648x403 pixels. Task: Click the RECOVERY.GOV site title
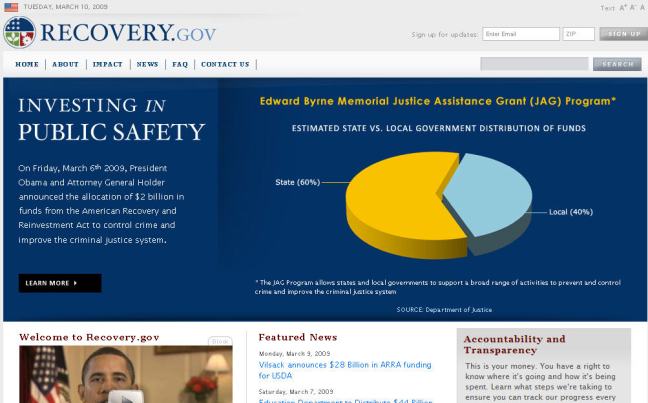pos(128,33)
